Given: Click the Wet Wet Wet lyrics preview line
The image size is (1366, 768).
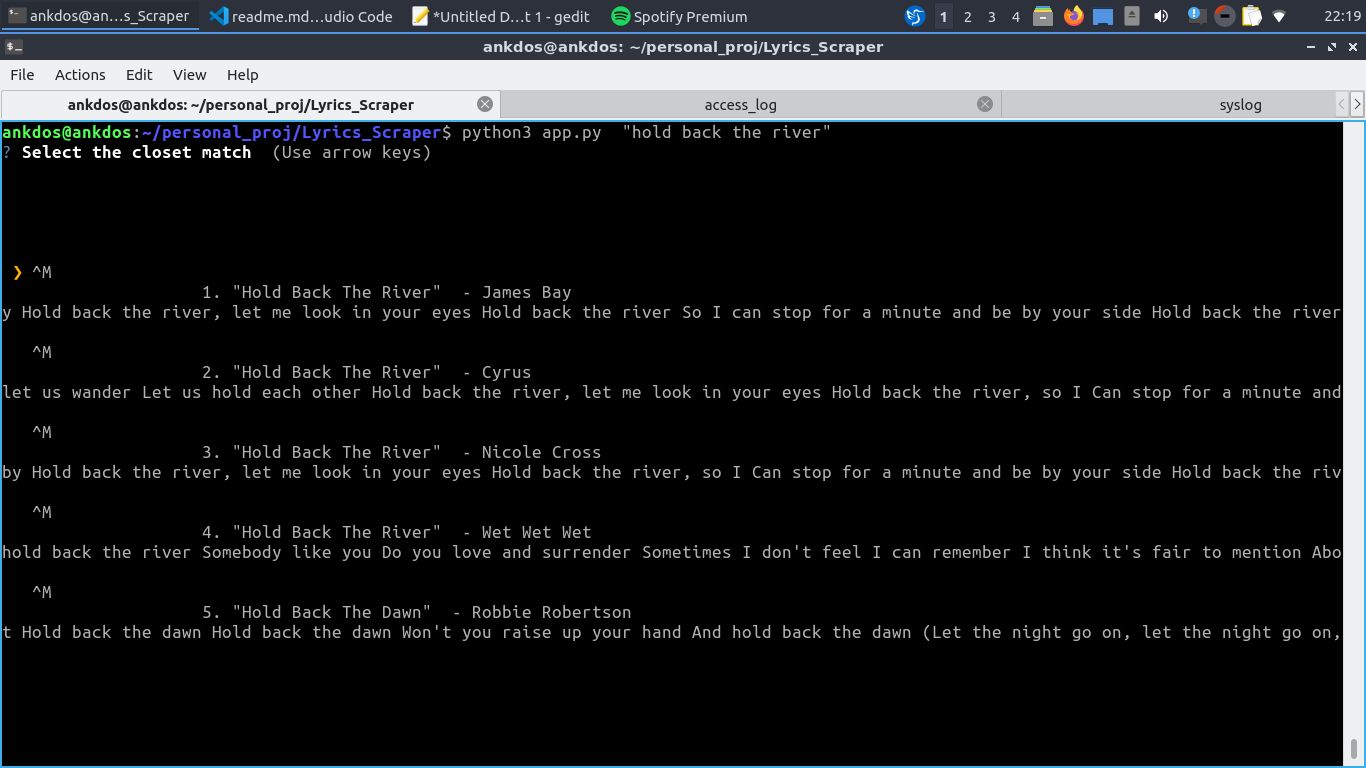Looking at the screenshot, I should [x=671, y=552].
